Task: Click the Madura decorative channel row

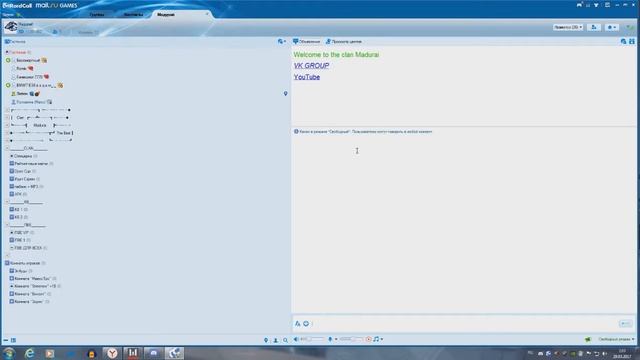Action: [x=40, y=125]
